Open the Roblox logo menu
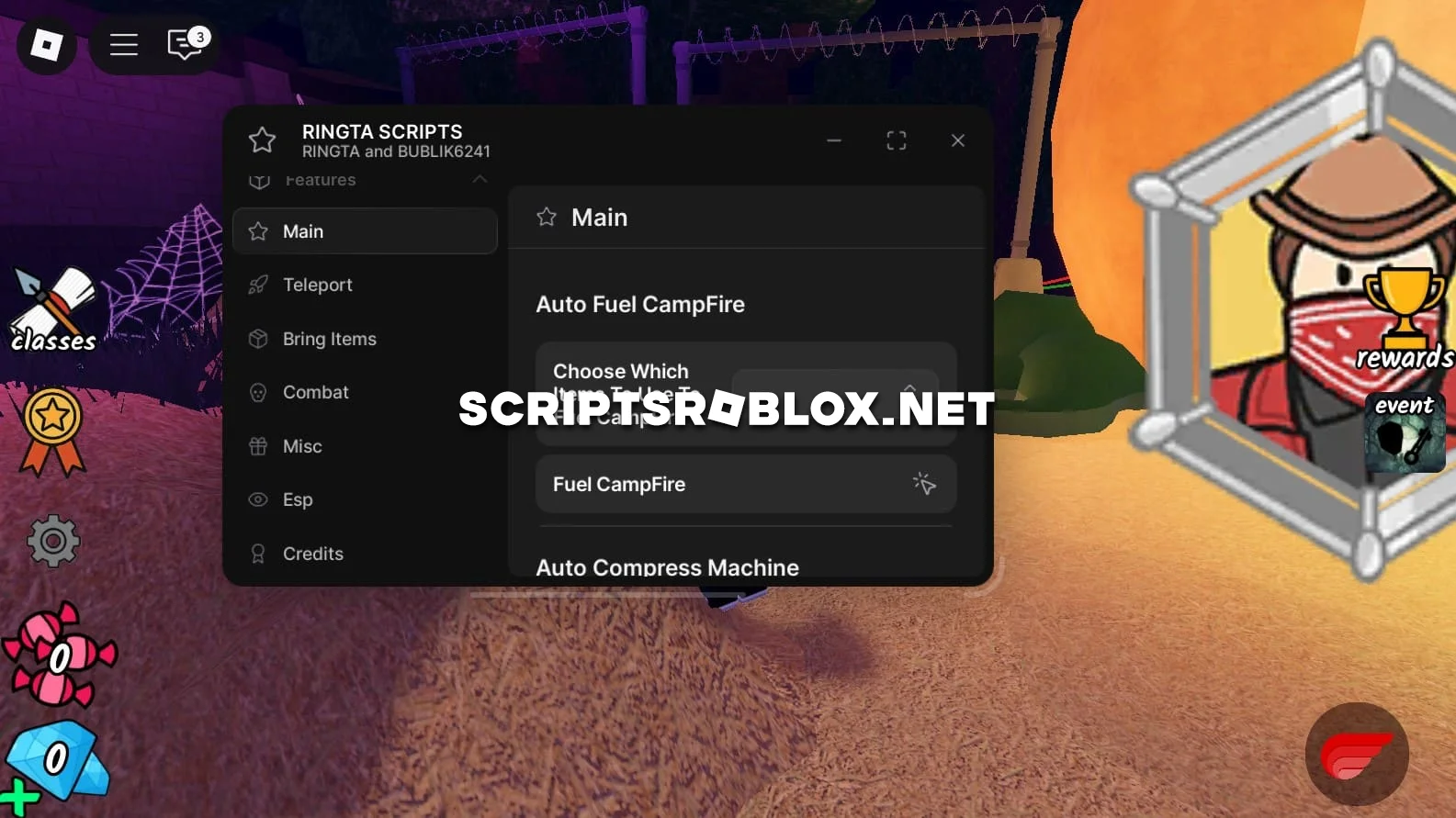Viewport: 1456px width, 818px height. (x=46, y=44)
